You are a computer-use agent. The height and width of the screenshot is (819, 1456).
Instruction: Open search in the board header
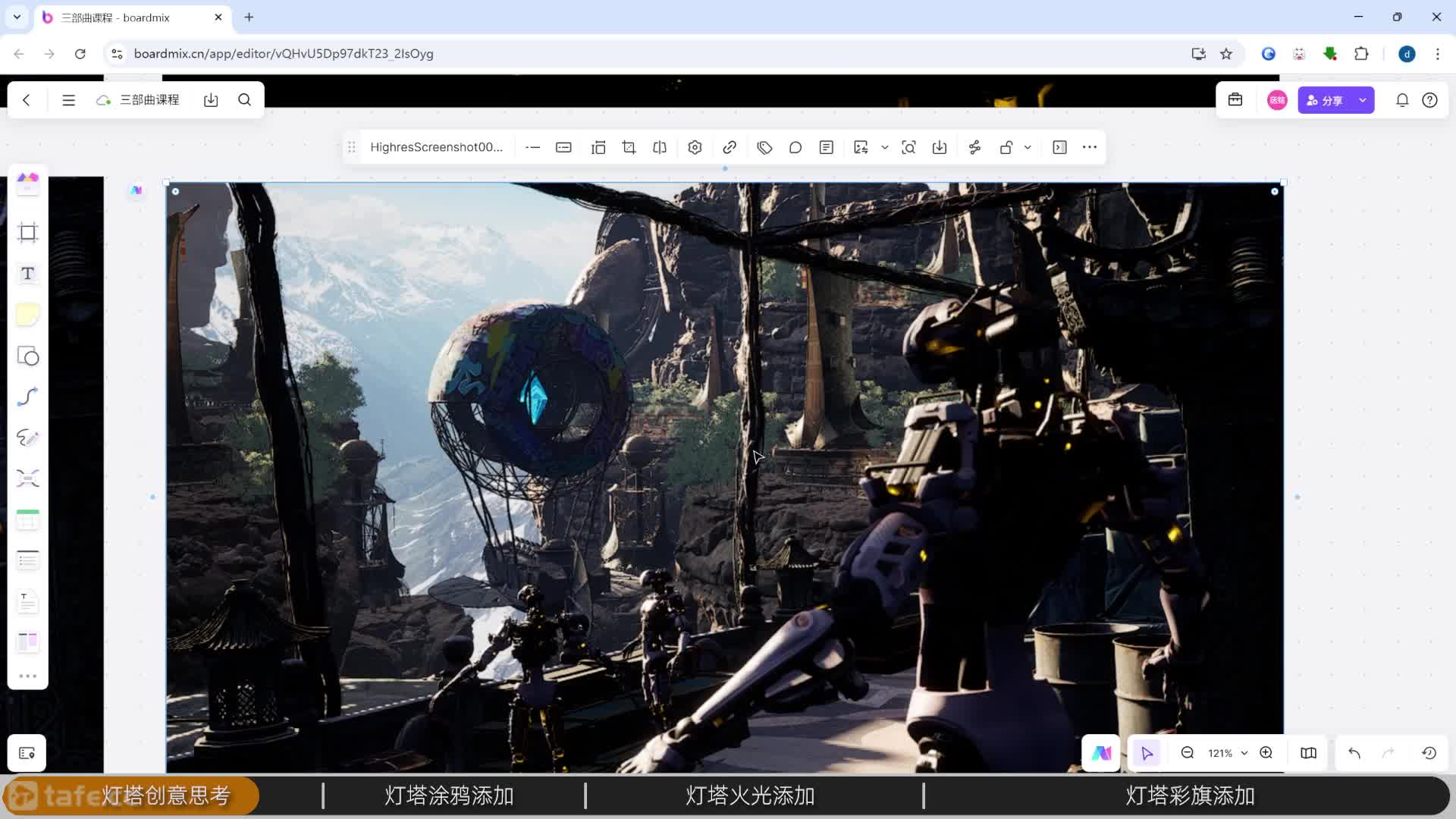pos(244,100)
